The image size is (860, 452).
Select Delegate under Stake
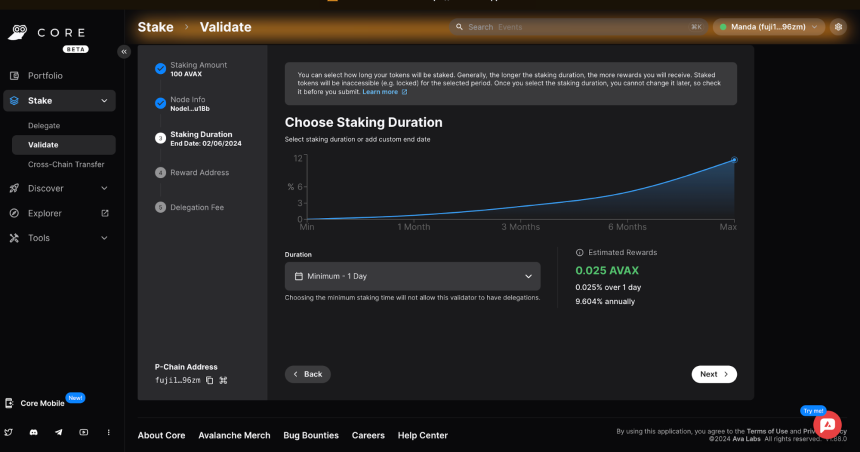(44, 126)
